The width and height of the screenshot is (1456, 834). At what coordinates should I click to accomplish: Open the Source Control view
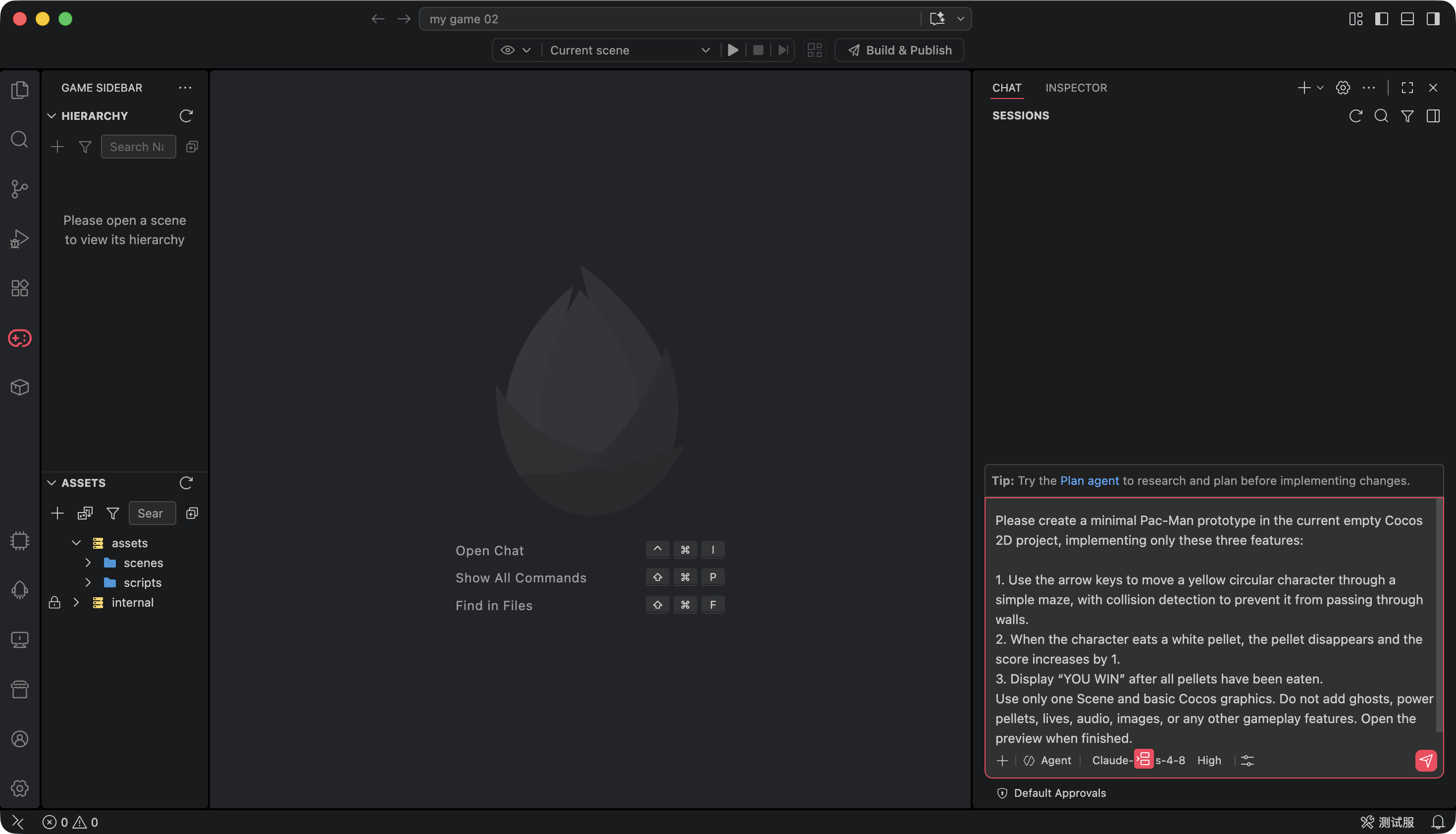(19, 189)
